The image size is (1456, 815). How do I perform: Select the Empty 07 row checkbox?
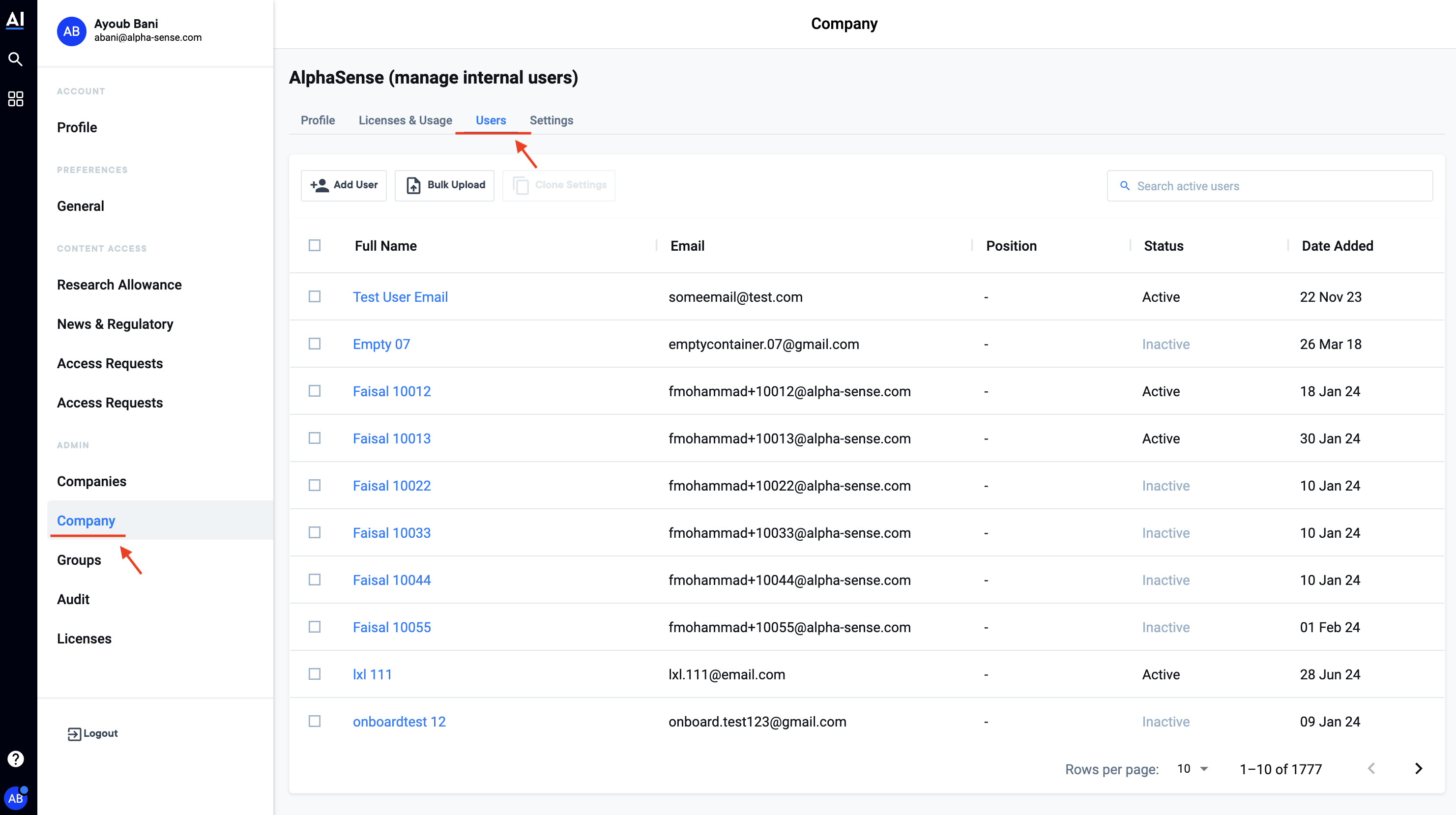click(x=314, y=344)
